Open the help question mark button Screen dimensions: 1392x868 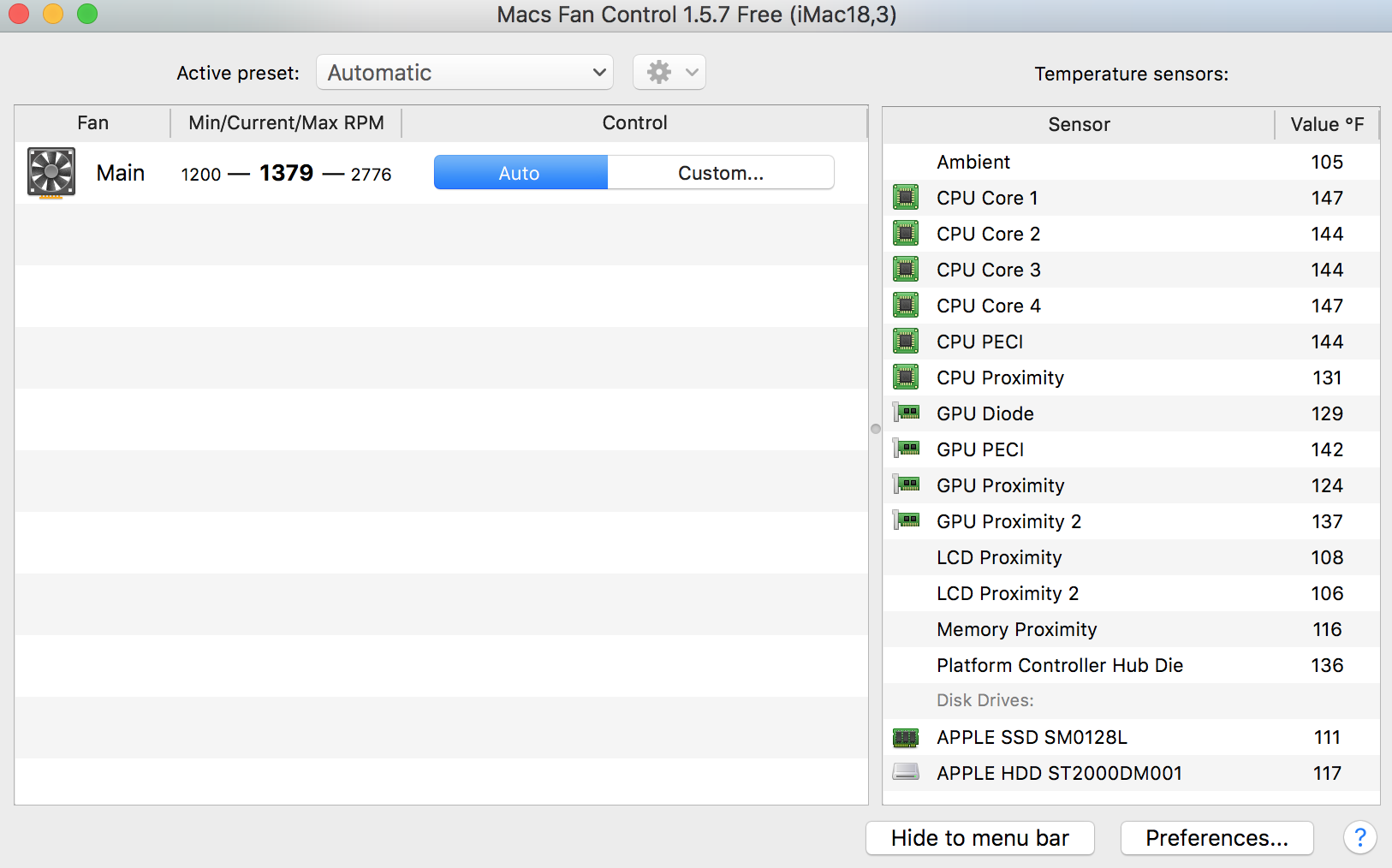[x=1359, y=838]
